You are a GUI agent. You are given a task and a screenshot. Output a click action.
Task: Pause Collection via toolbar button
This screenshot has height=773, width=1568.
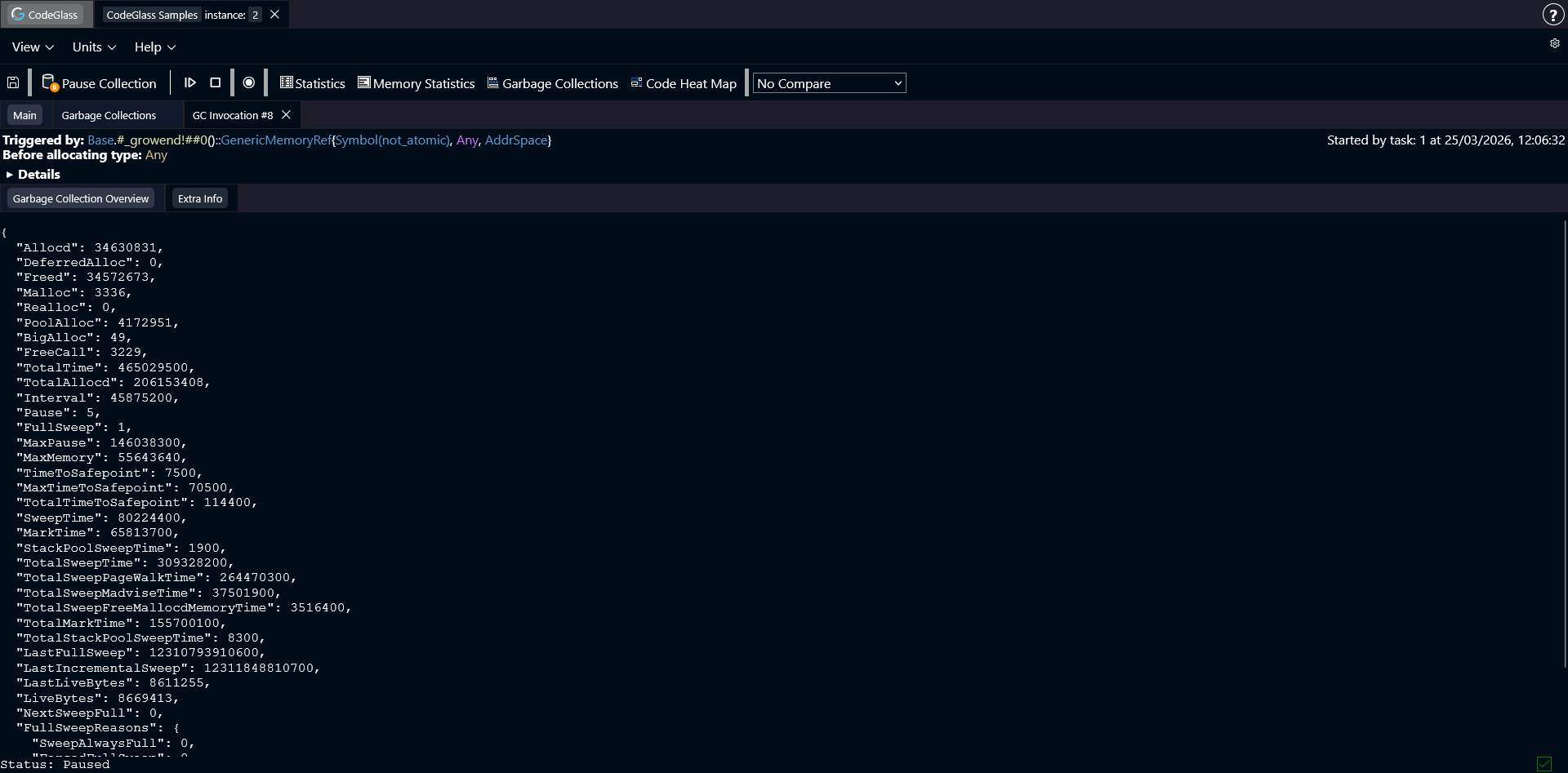(100, 83)
